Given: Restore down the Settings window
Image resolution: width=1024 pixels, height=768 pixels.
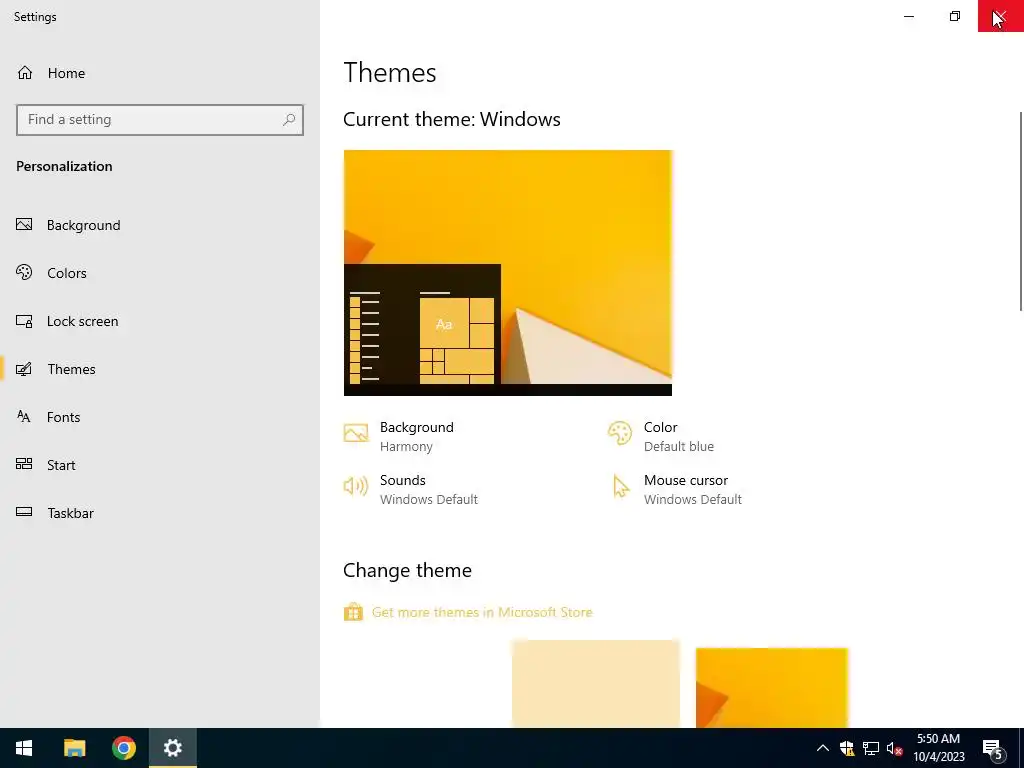Looking at the screenshot, I should pyautogui.click(x=955, y=16).
